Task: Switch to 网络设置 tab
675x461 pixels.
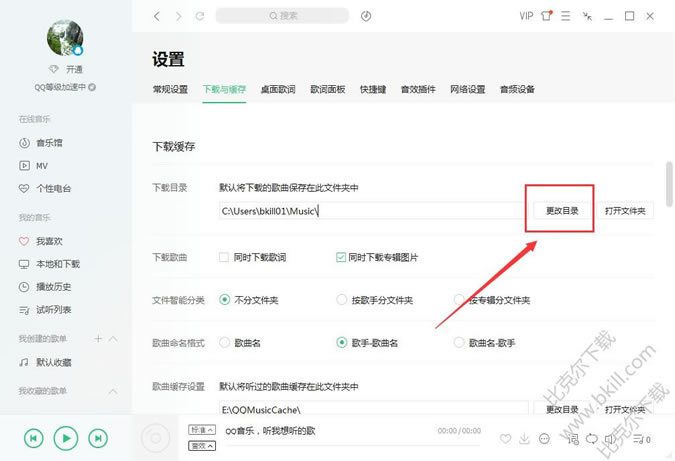Action: pos(468,90)
